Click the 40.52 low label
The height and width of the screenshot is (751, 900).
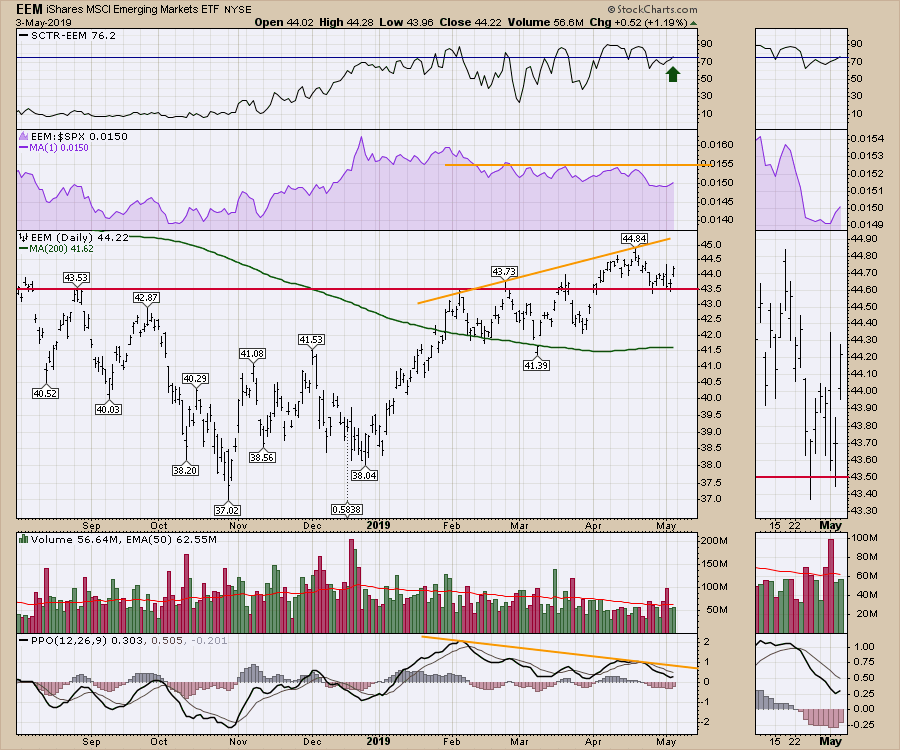(45, 394)
